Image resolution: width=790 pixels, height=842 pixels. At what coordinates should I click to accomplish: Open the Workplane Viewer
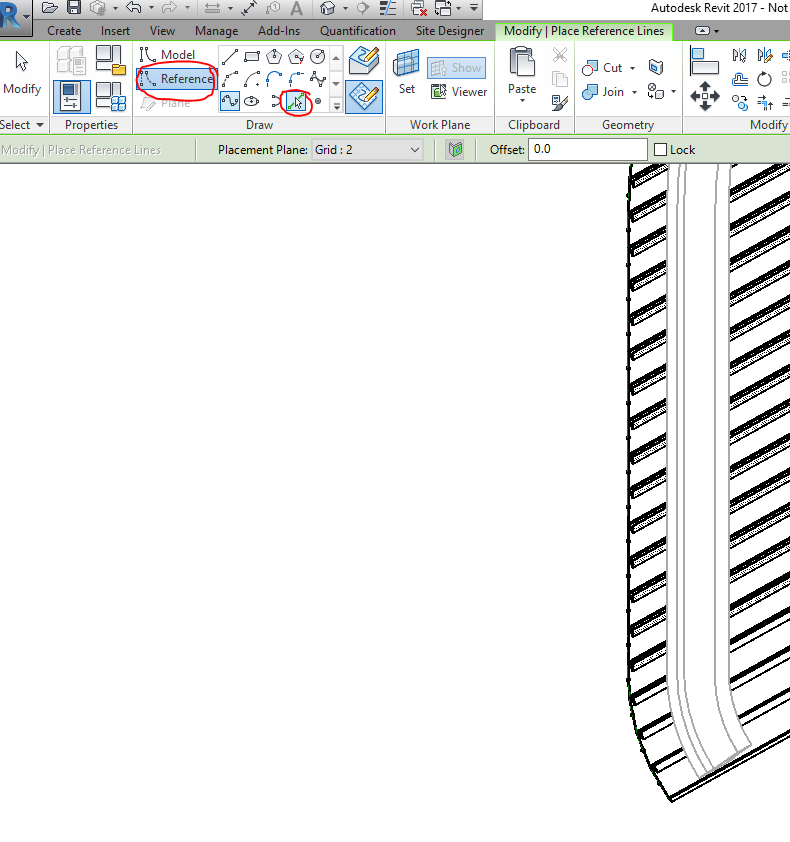(x=459, y=92)
